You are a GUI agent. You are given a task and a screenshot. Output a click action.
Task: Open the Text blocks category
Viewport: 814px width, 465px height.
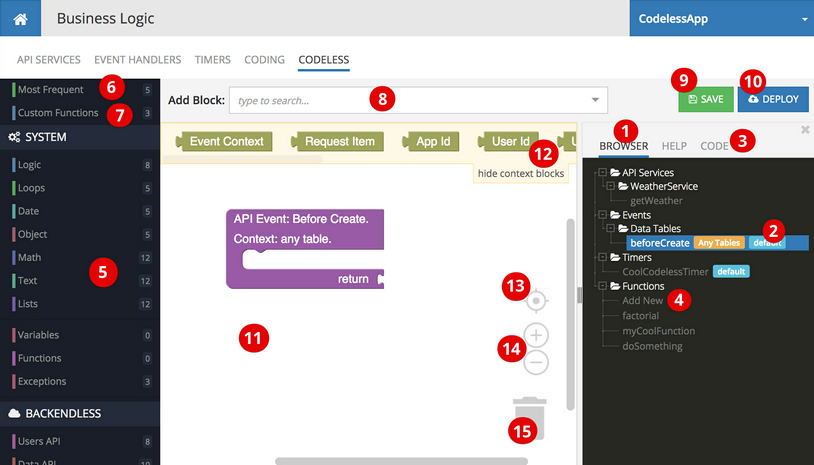pos(80,281)
